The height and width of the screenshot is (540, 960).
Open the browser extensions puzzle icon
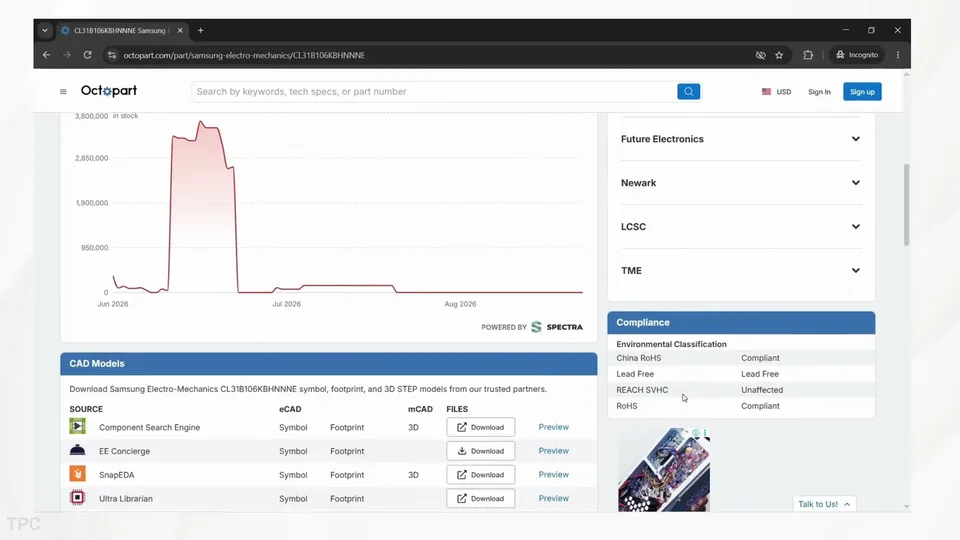(x=808, y=55)
